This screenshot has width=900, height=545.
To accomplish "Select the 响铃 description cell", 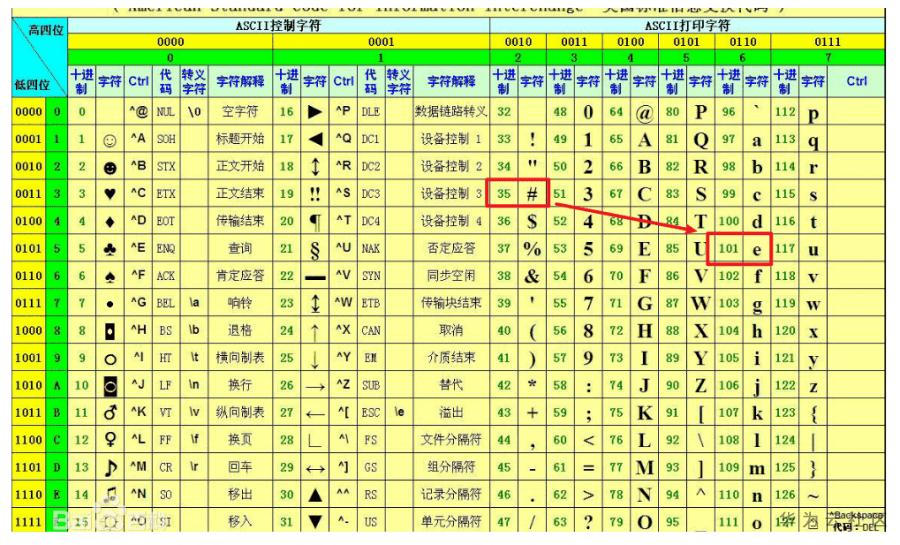I will (x=240, y=303).
